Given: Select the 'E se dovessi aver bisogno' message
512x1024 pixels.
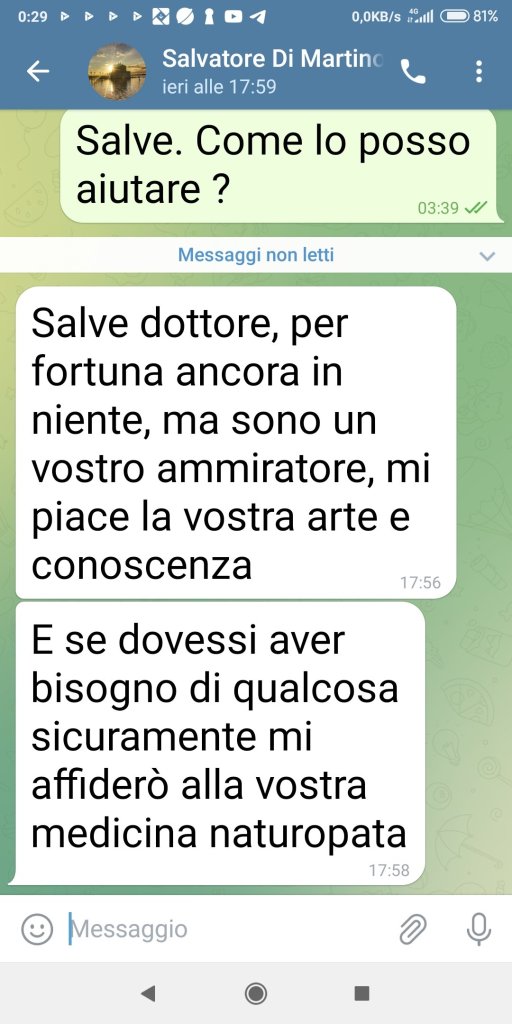Looking at the screenshot, I should coord(220,743).
